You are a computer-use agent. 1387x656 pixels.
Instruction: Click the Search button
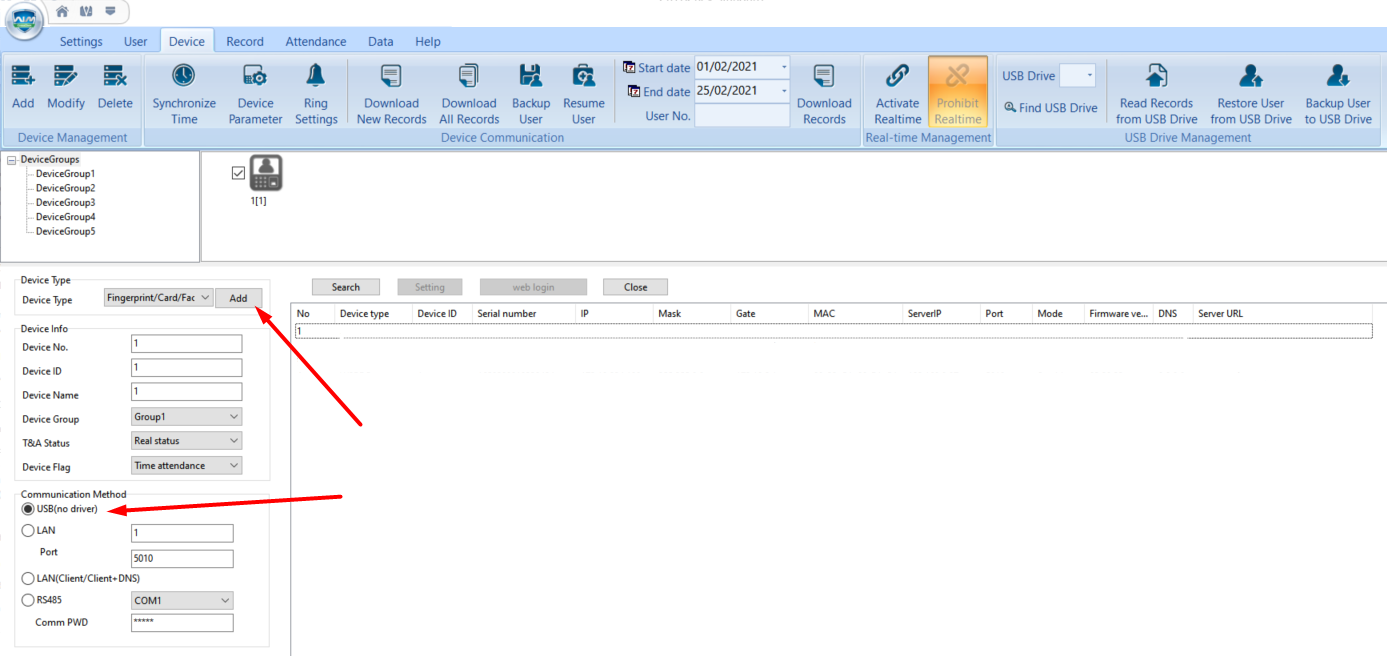click(346, 287)
